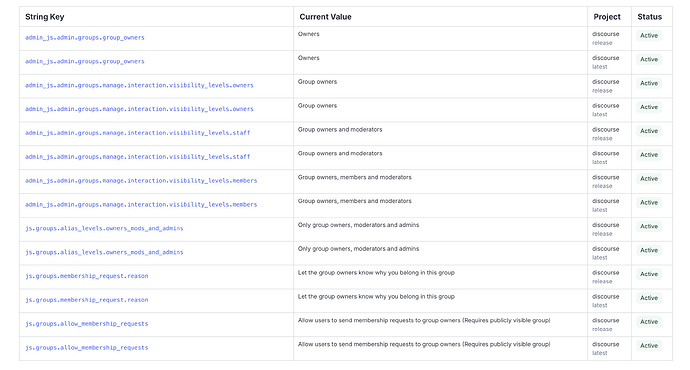Click Active badge for visibility_levels.staff release row
This screenshot has width=690, height=370.
[x=649, y=131]
